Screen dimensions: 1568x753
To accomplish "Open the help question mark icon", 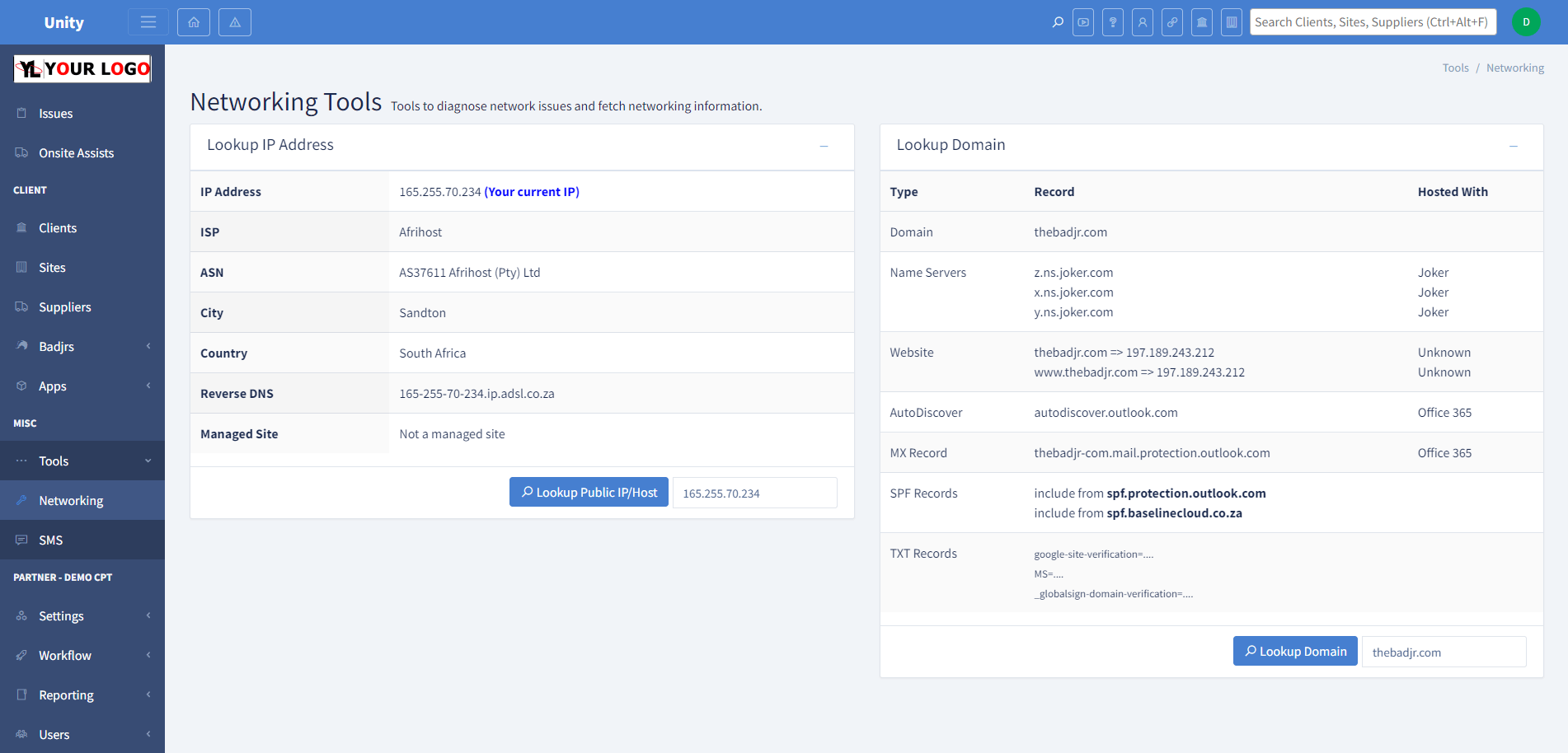I will click(x=1113, y=22).
